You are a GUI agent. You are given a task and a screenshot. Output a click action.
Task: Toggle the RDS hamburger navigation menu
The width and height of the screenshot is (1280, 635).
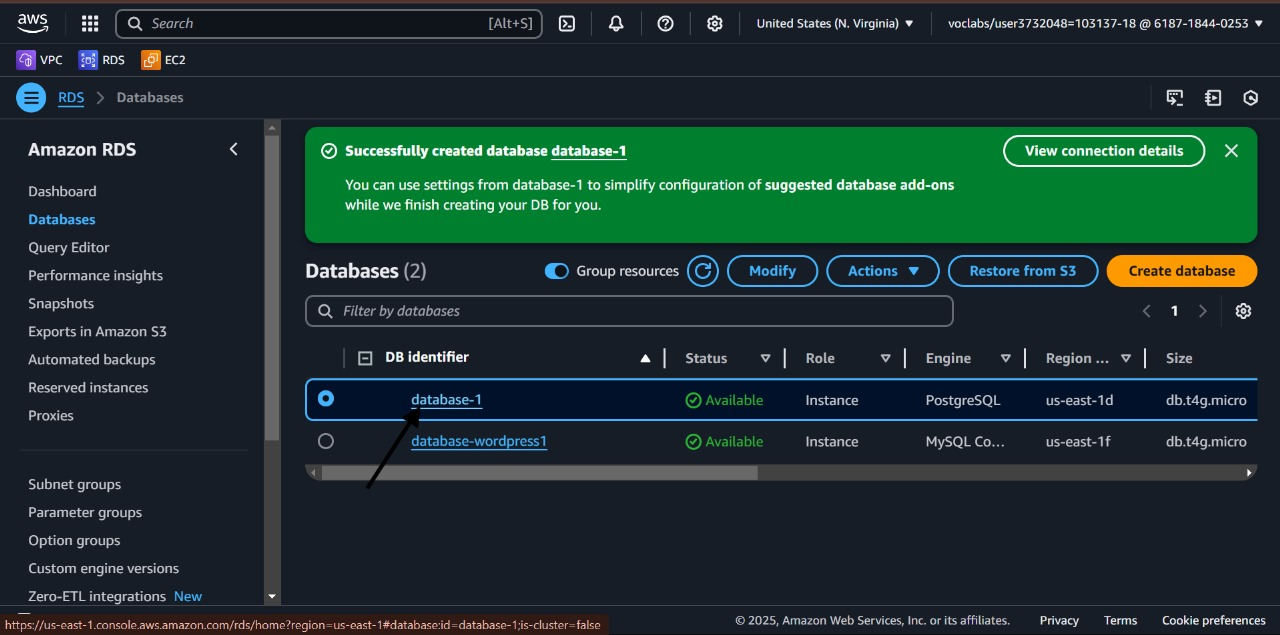coord(32,98)
